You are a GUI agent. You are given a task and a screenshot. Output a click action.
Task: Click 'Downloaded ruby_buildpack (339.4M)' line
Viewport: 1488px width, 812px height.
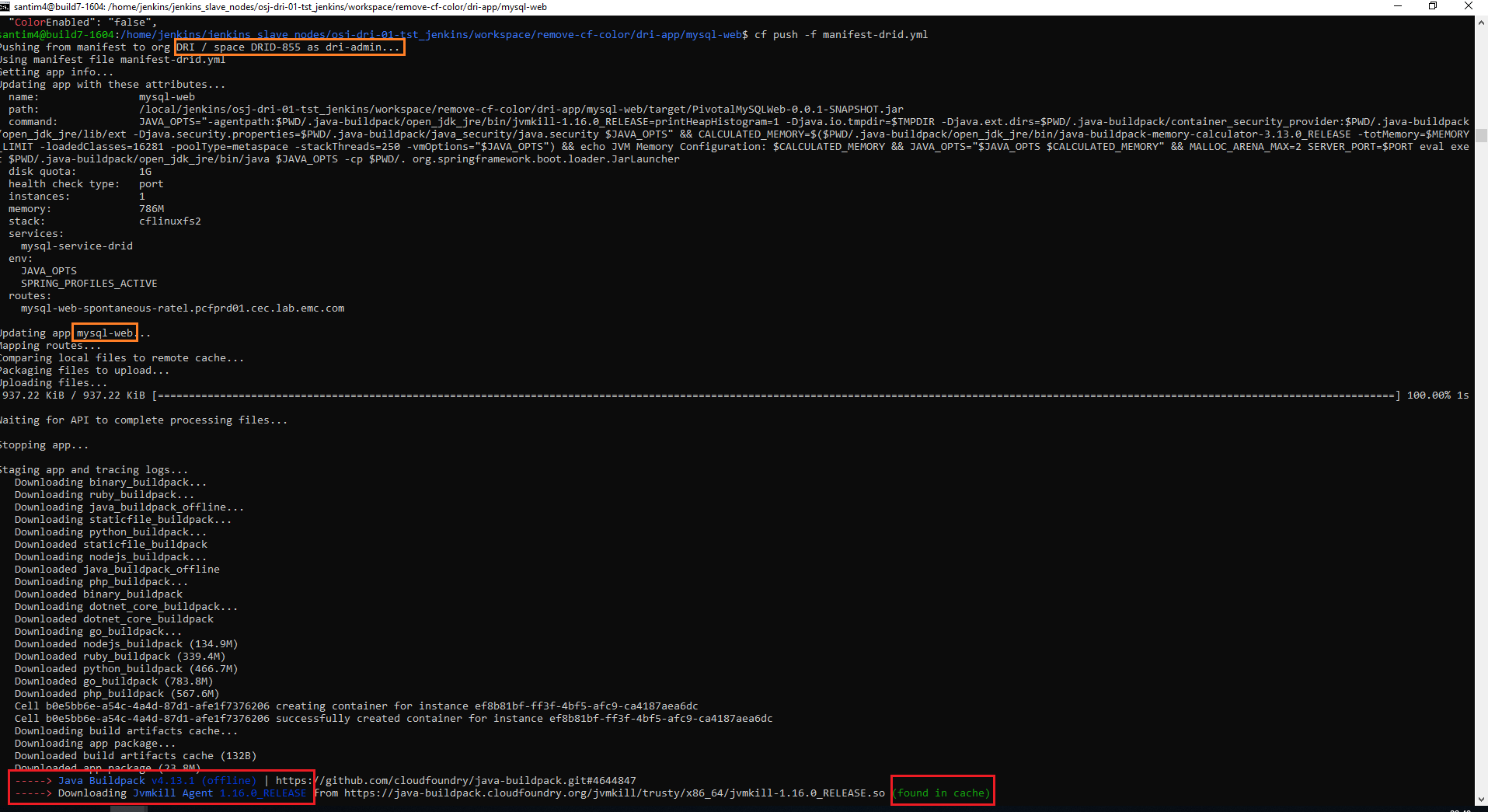point(120,657)
